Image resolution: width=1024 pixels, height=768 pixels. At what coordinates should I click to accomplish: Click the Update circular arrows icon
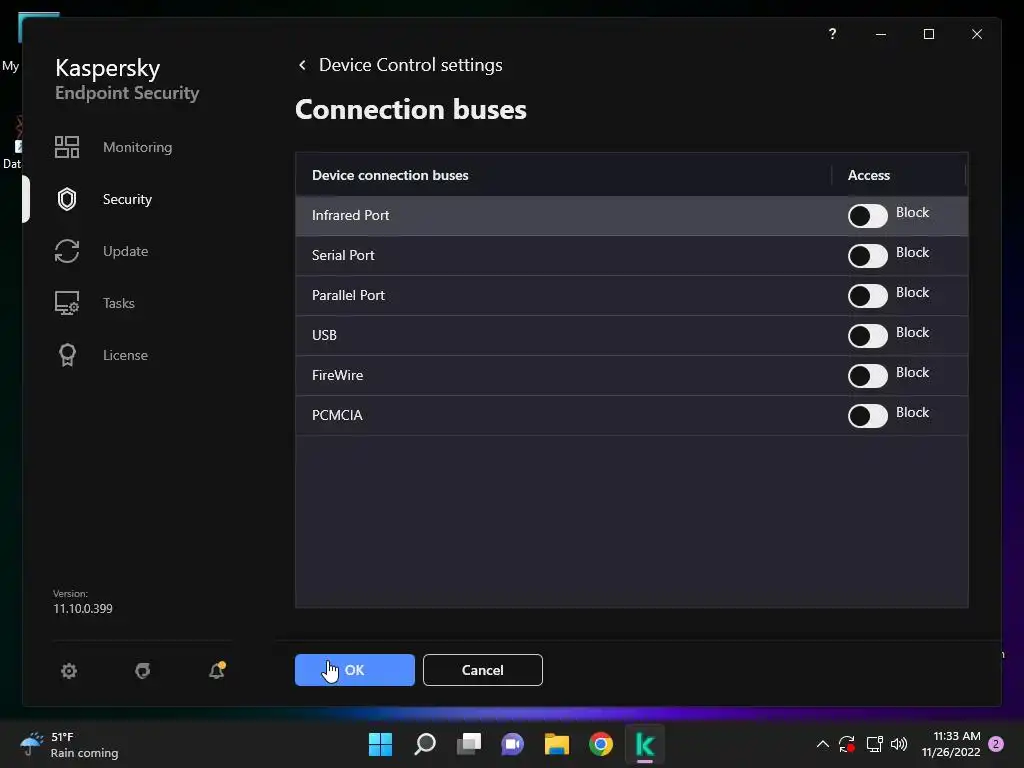[x=67, y=251]
